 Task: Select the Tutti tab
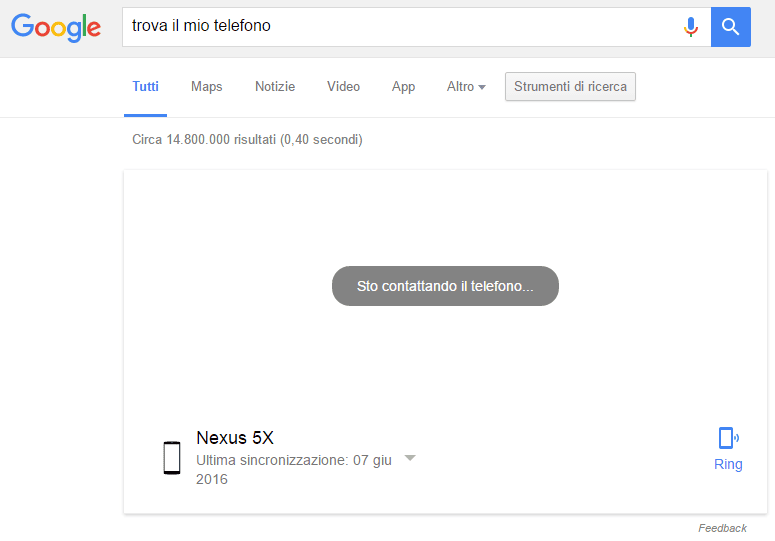pyautogui.click(x=145, y=87)
